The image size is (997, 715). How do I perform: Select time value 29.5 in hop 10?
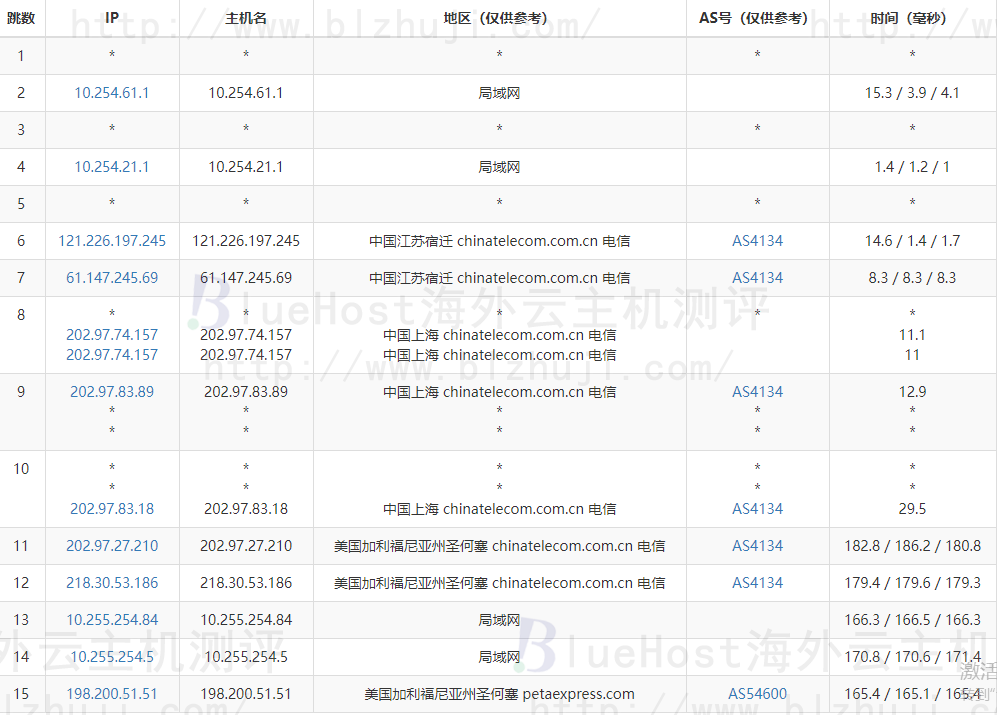click(912, 508)
